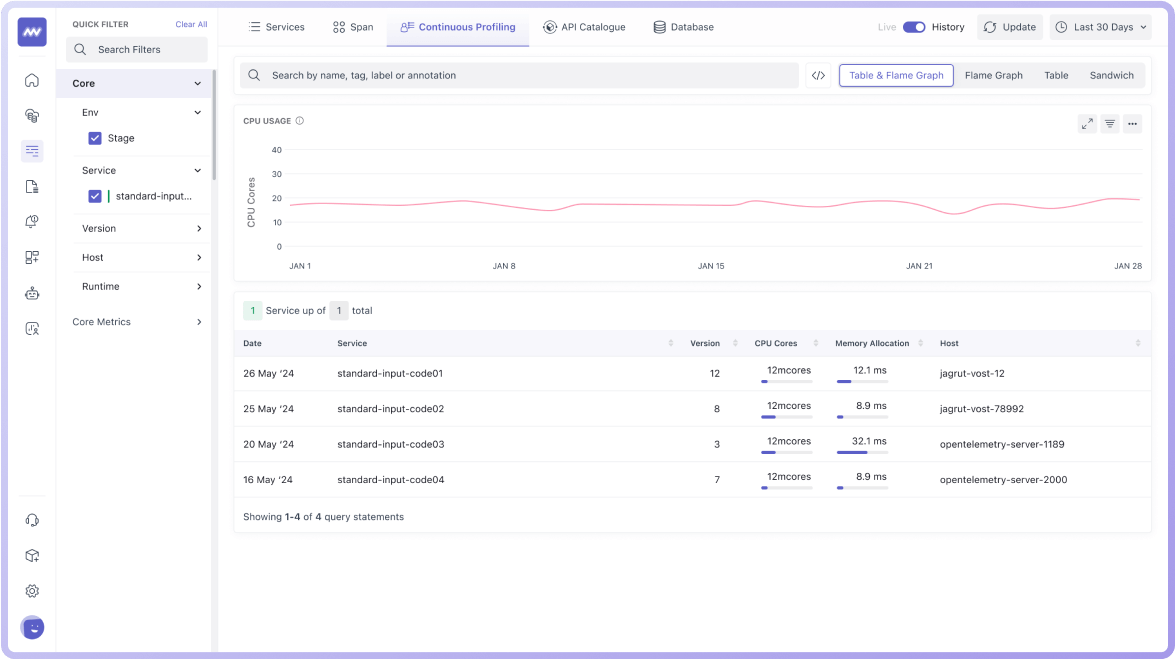Select the highlighted APM traces sidebar icon
The width and height of the screenshot is (1175, 659).
[x=32, y=151]
